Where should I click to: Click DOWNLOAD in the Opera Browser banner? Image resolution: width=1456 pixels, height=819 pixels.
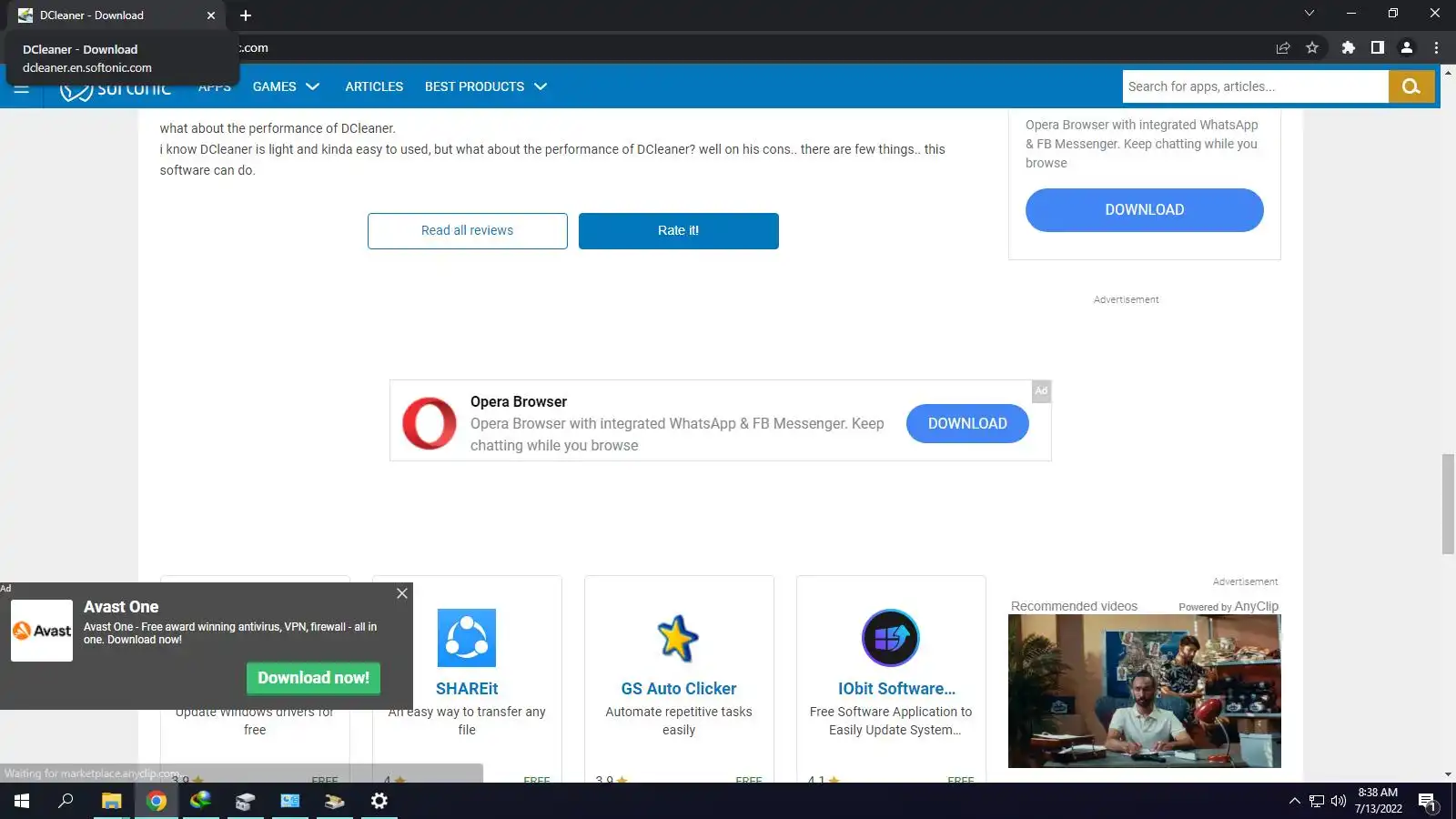(x=967, y=424)
